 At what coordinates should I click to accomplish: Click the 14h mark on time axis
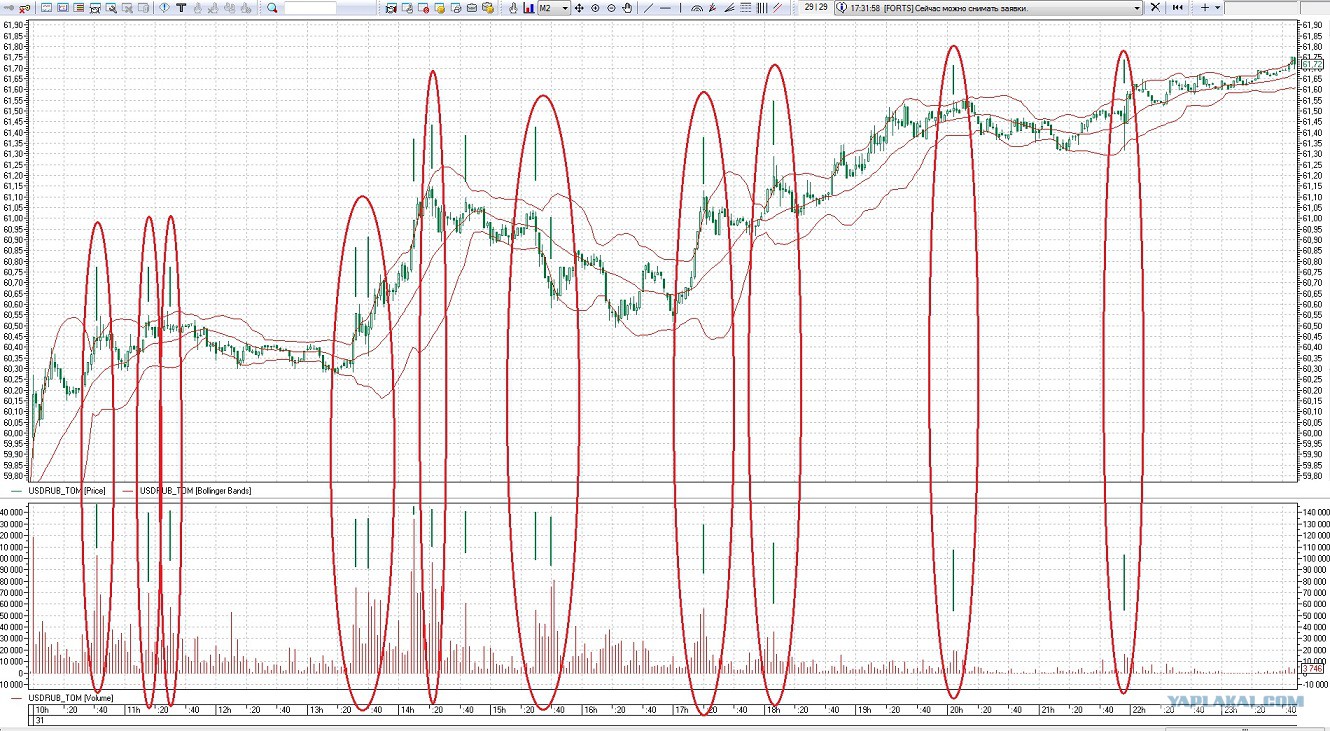click(x=407, y=710)
